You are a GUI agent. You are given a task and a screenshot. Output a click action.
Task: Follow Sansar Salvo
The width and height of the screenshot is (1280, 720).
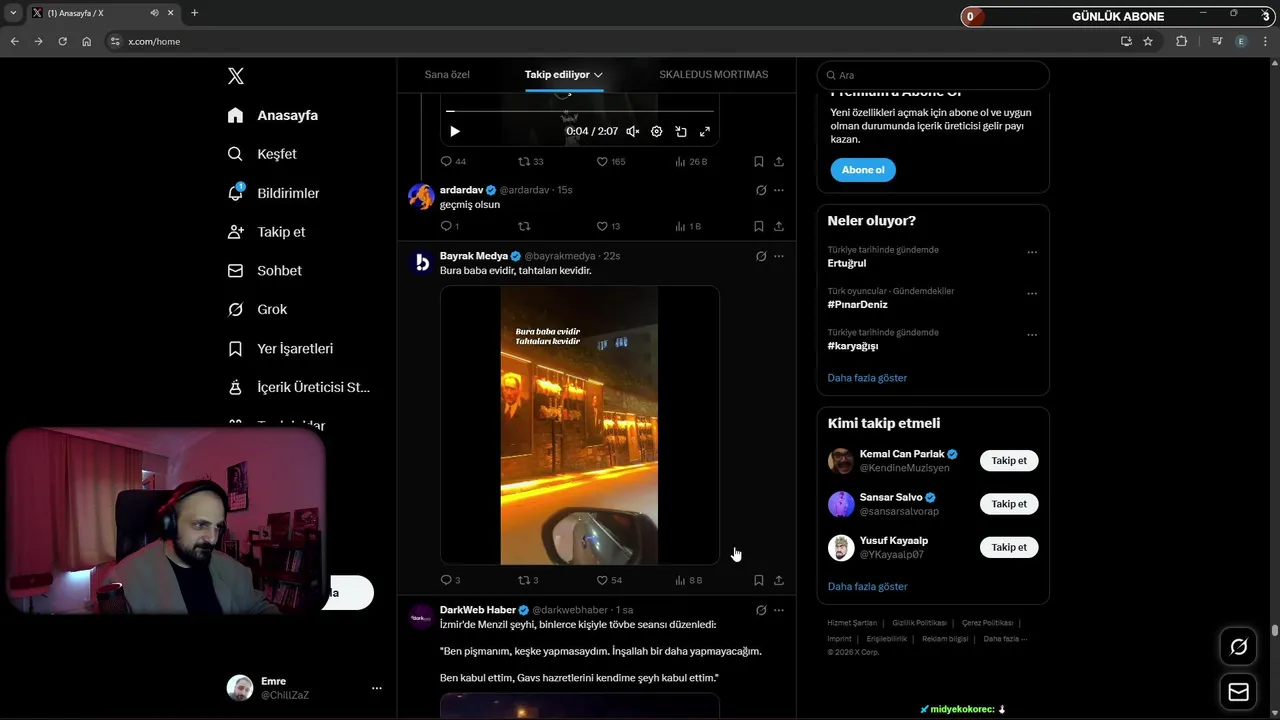(x=1009, y=504)
